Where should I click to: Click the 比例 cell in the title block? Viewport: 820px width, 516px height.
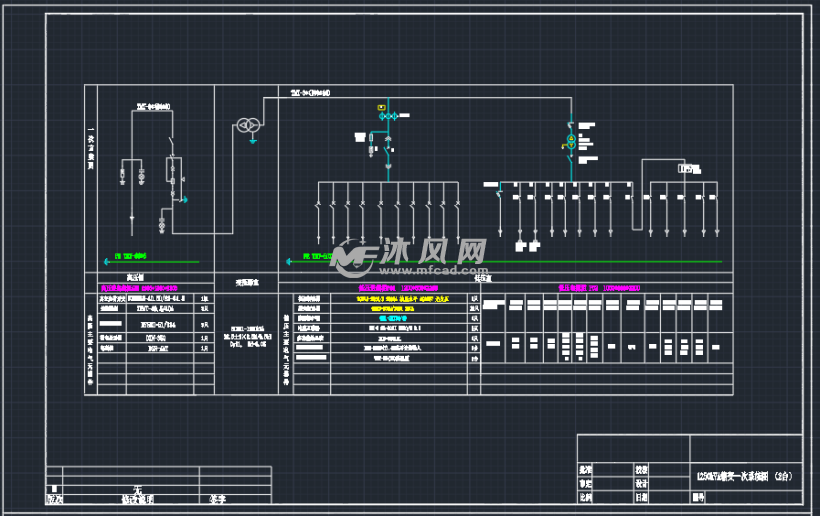[585, 496]
